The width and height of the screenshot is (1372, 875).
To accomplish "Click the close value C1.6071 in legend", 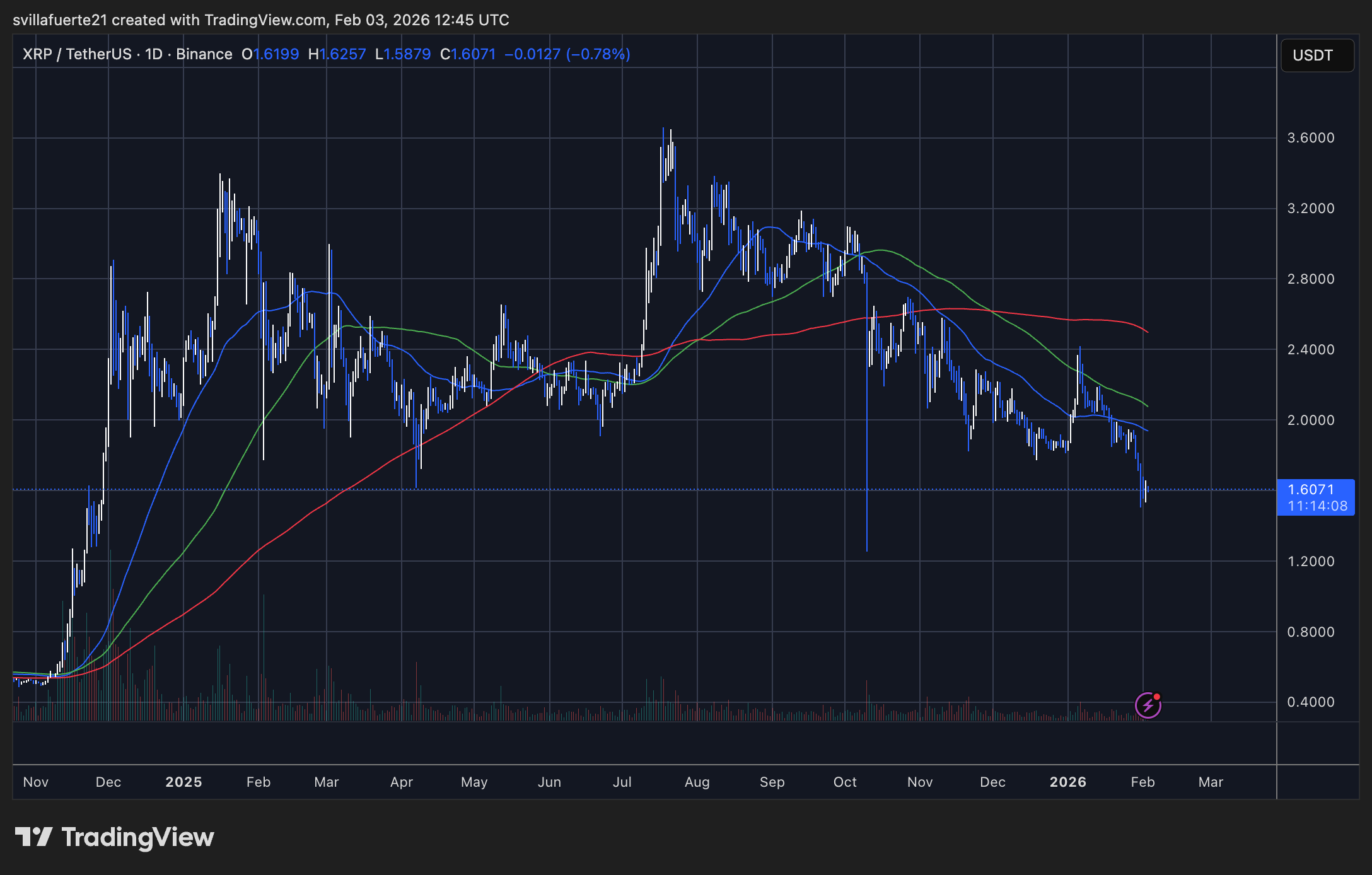I will pyautogui.click(x=467, y=54).
